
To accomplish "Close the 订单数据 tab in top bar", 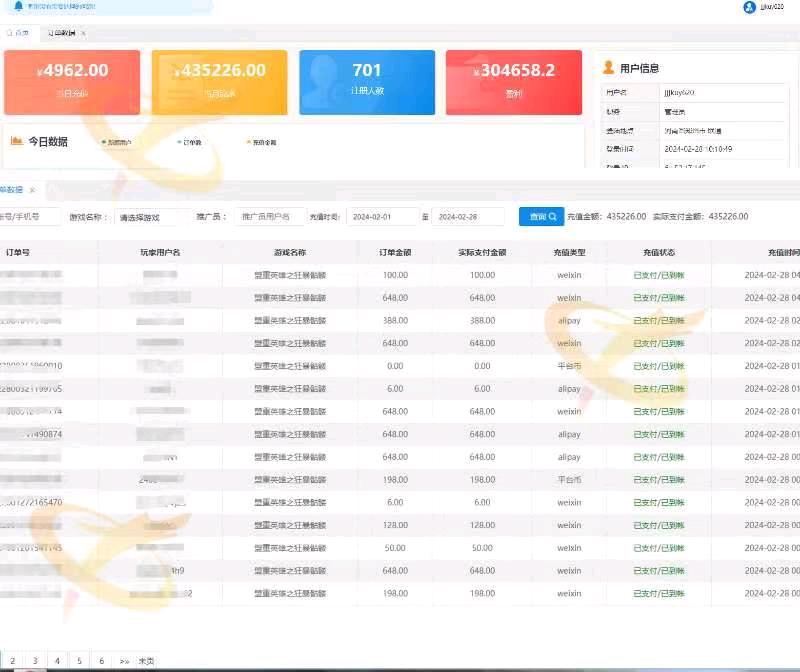I will (83, 33).
